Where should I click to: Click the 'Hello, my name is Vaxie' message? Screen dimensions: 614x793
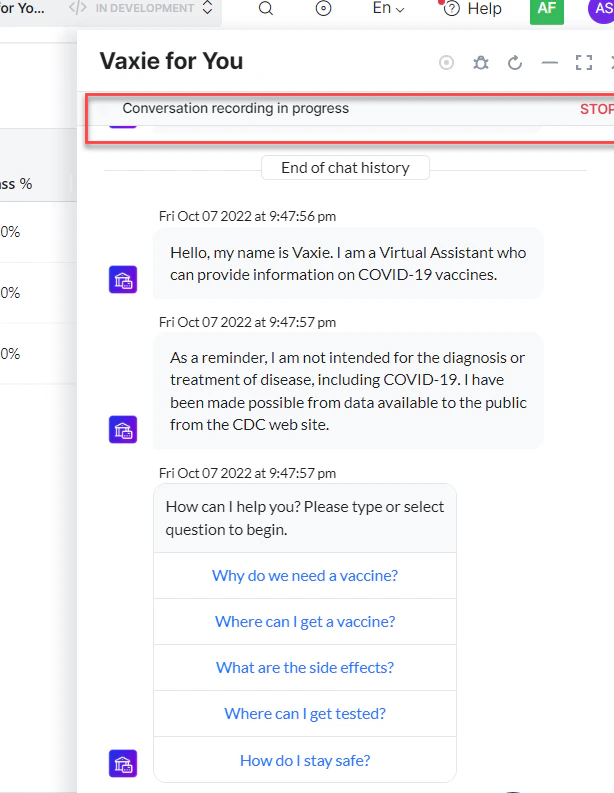tap(348, 263)
